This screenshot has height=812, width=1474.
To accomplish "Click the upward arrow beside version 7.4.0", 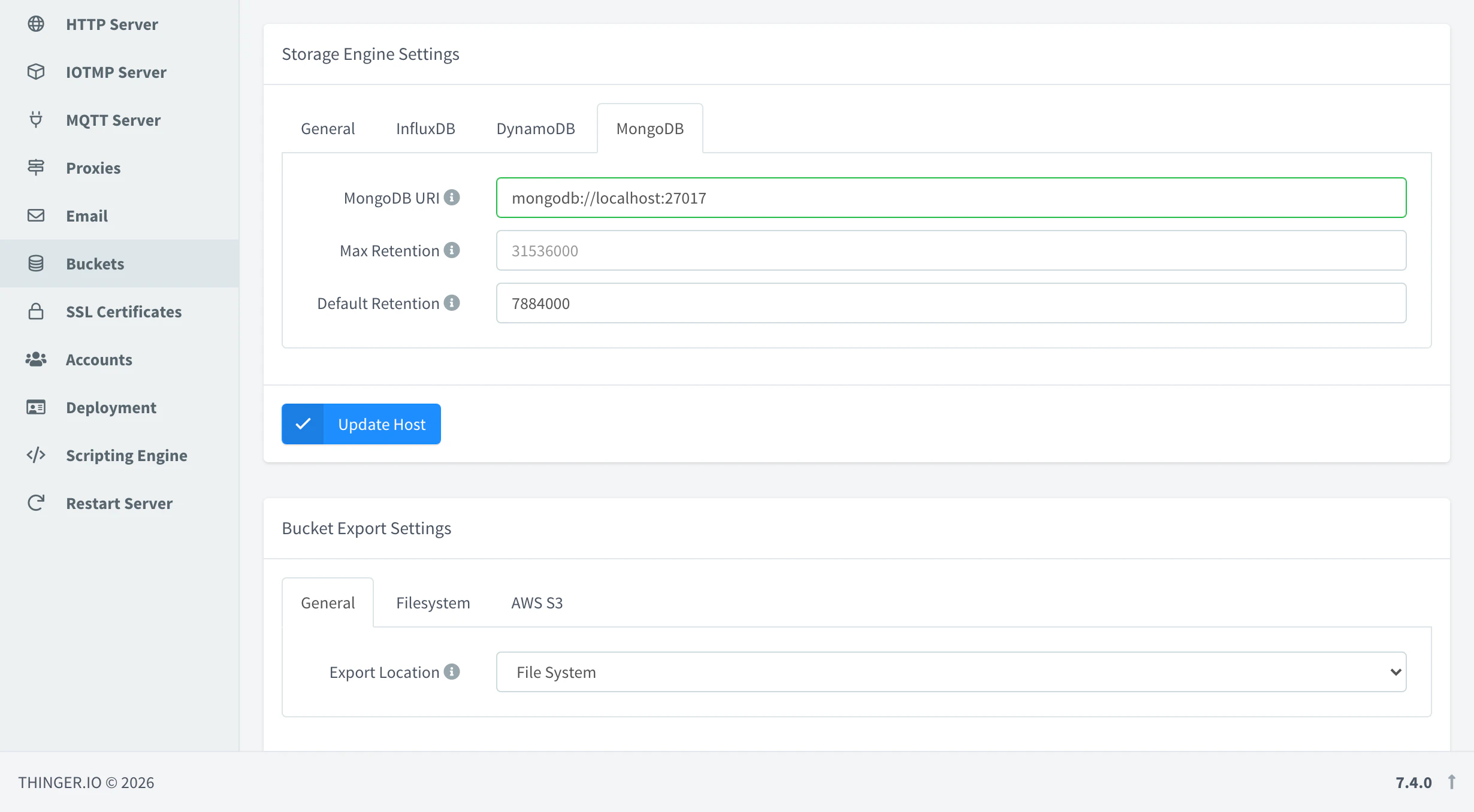I will point(1452,782).
